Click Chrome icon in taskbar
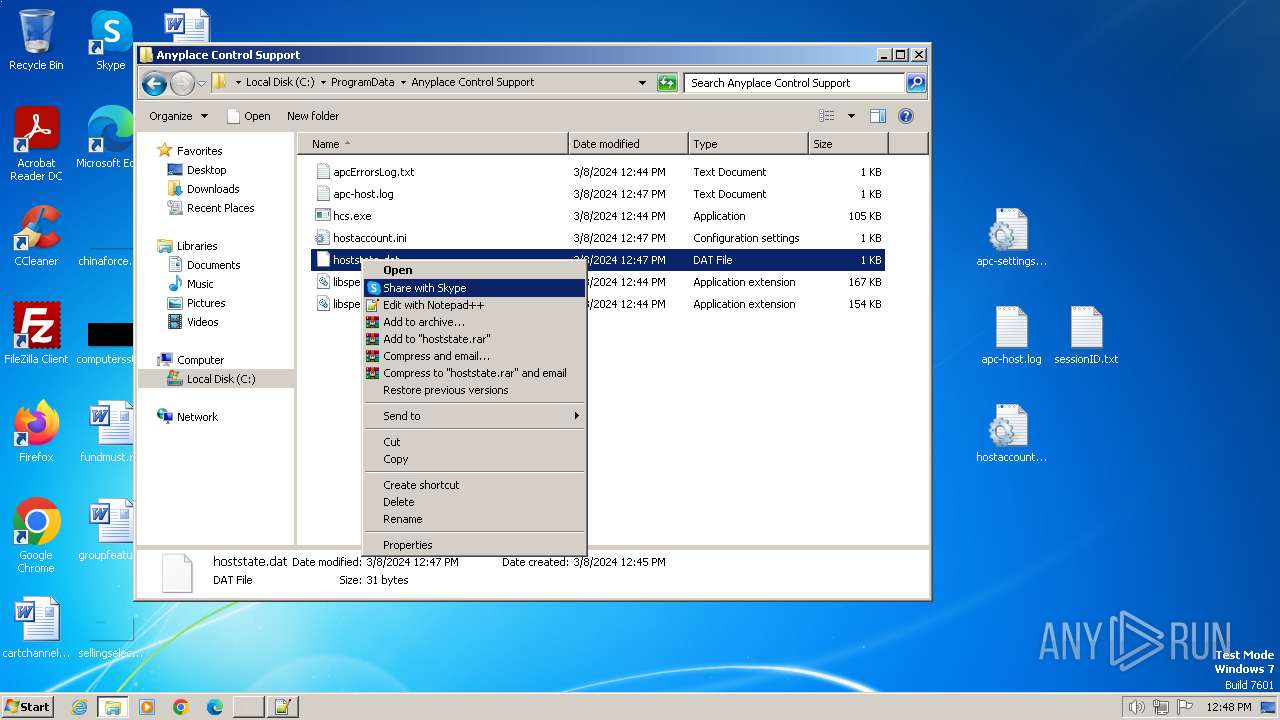The width and height of the screenshot is (1280, 720). click(181, 707)
